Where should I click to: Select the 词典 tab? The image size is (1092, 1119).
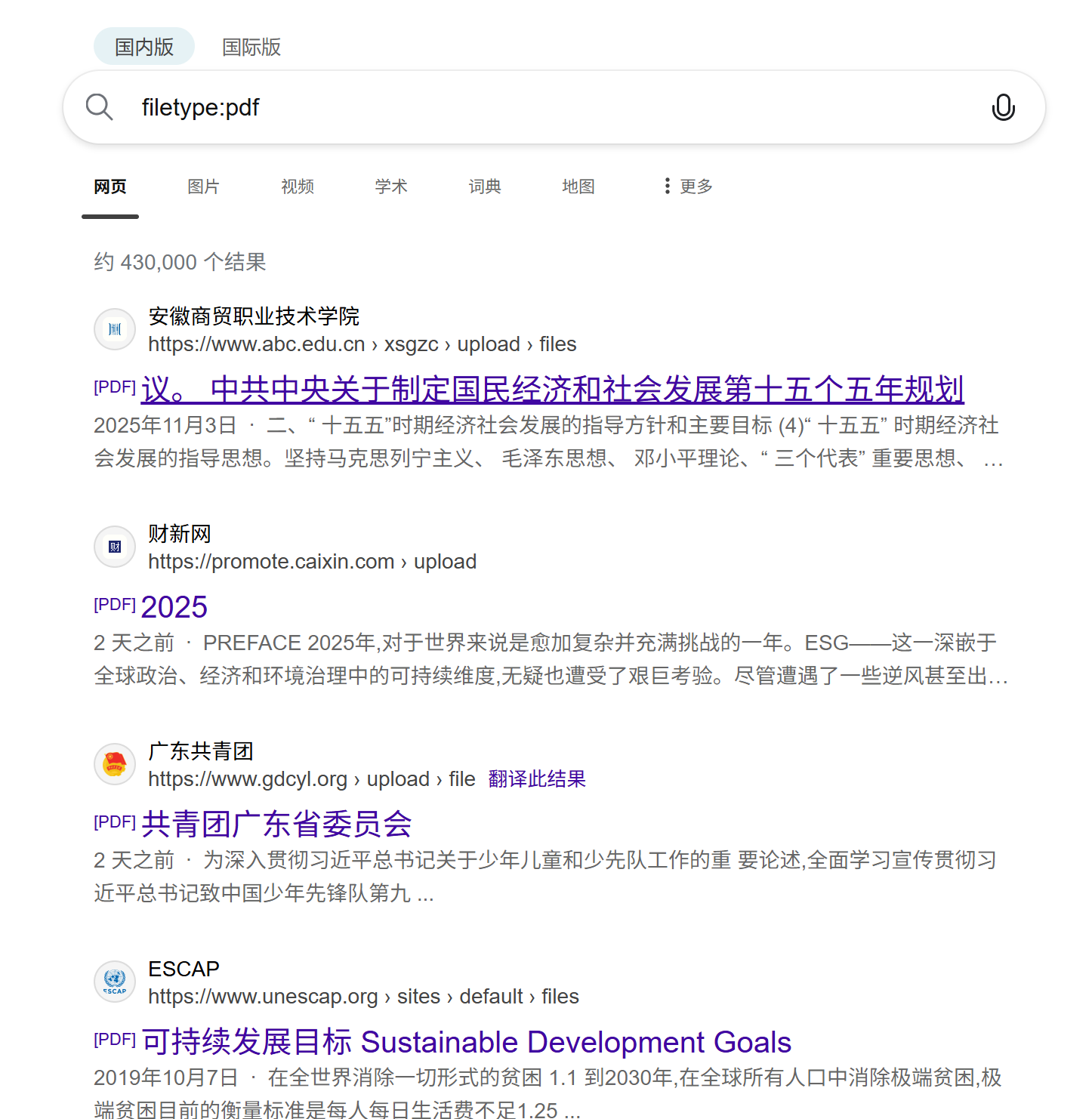[485, 186]
